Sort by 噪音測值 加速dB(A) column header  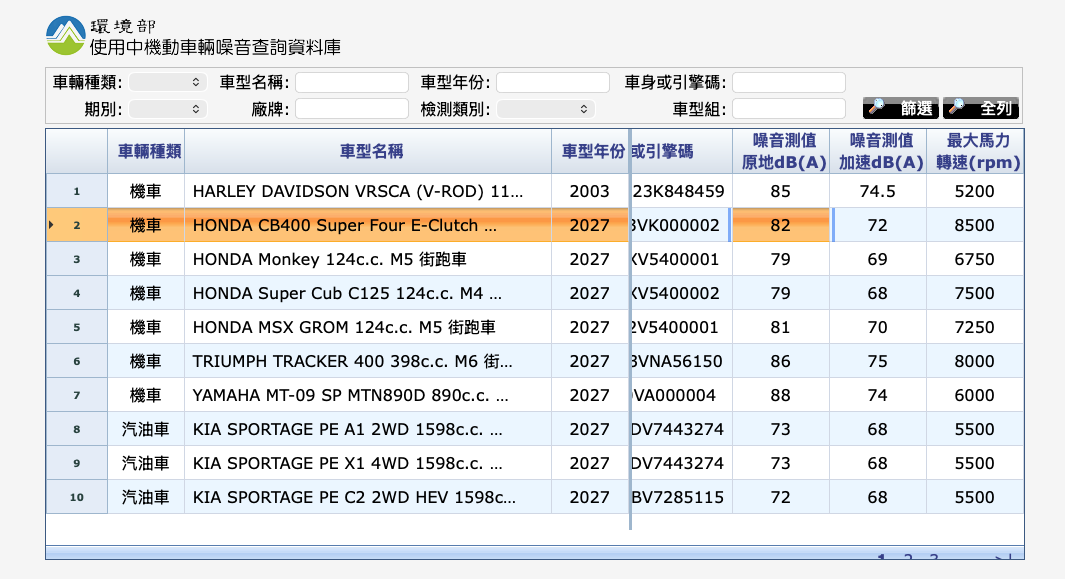click(878, 152)
